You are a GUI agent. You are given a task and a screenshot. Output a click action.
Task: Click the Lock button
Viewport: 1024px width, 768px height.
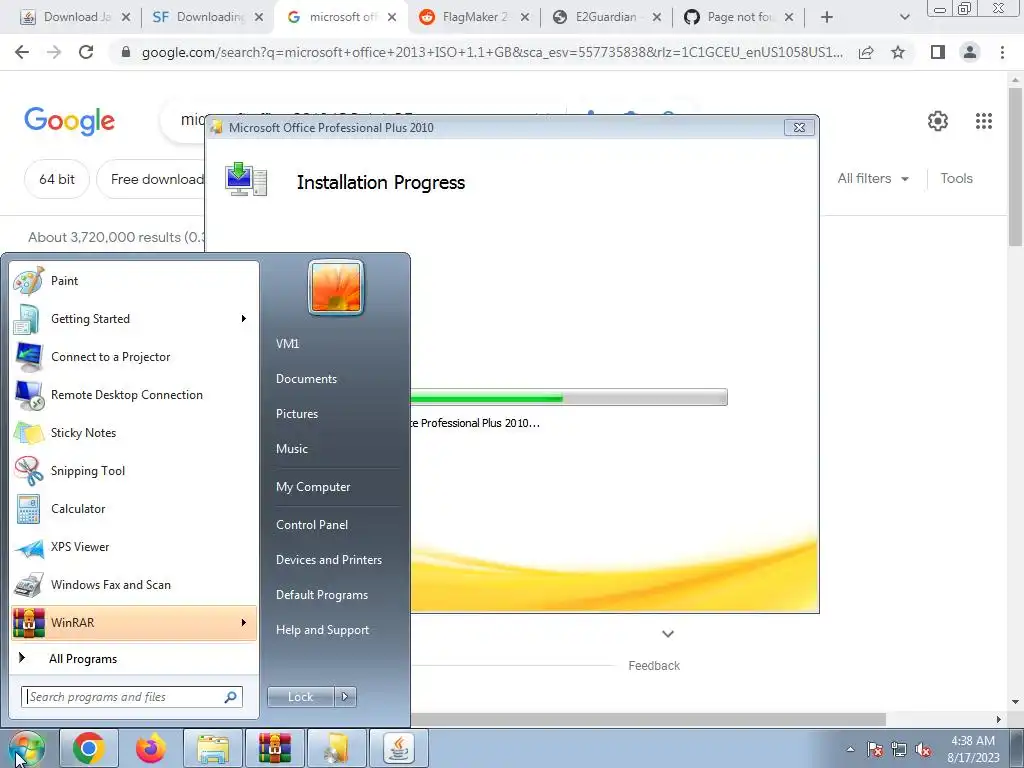coord(301,697)
